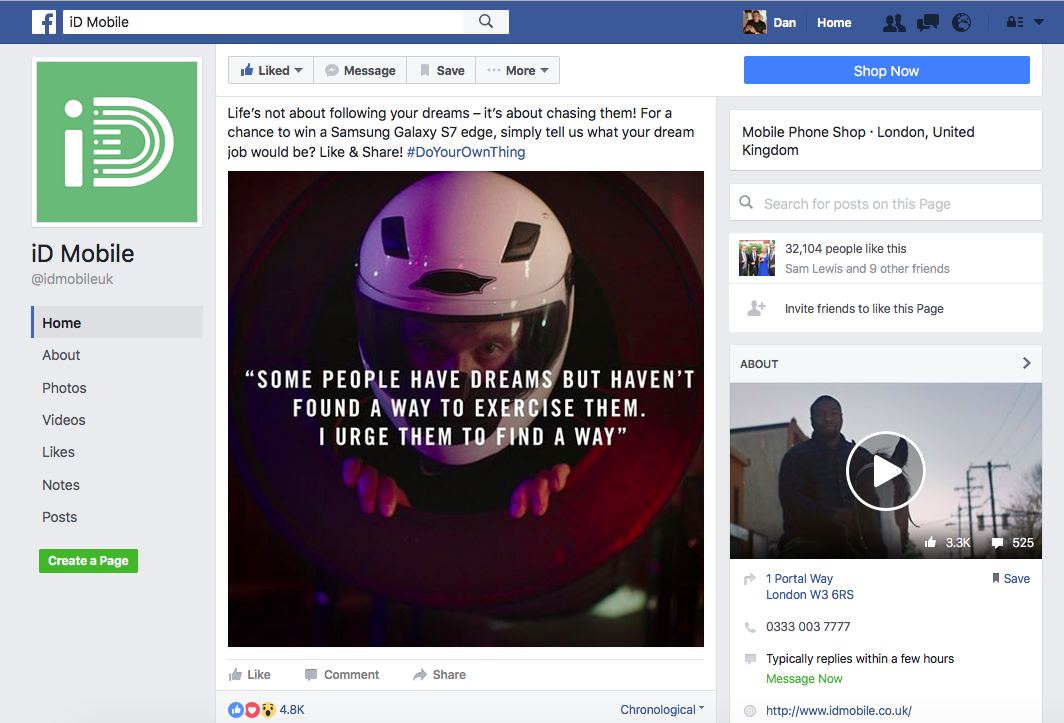This screenshot has width=1064, height=723.
Task: Click the blue like reaction icon
Action: (x=235, y=710)
